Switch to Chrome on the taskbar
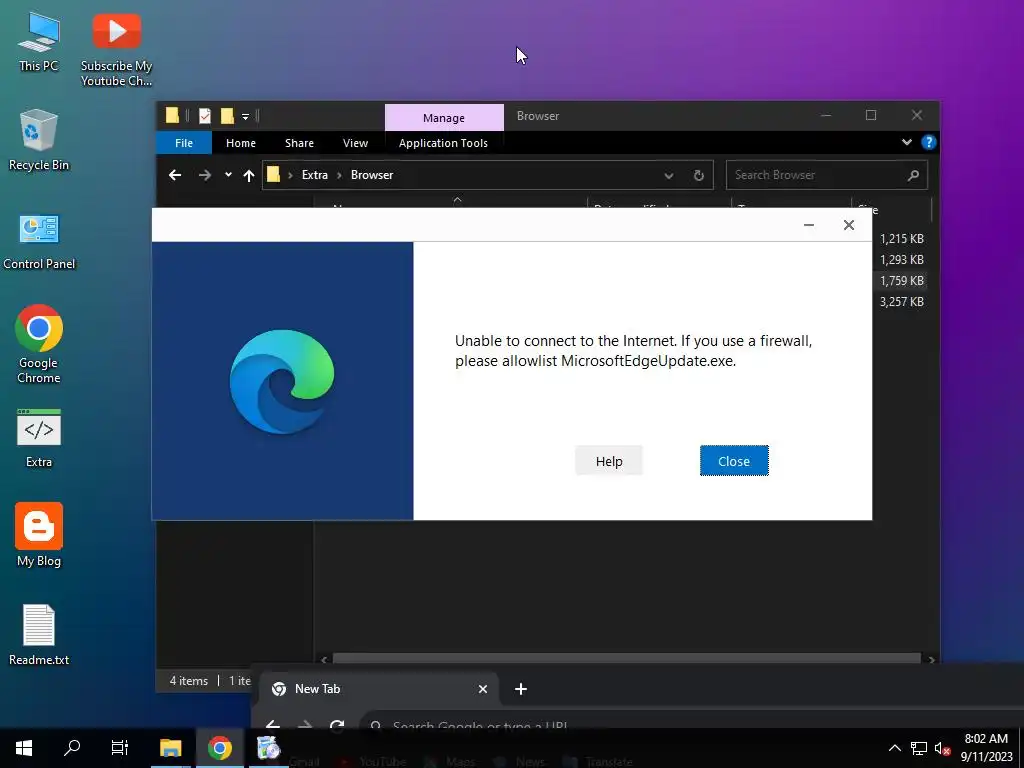The image size is (1024, 768). click(219, 748)
